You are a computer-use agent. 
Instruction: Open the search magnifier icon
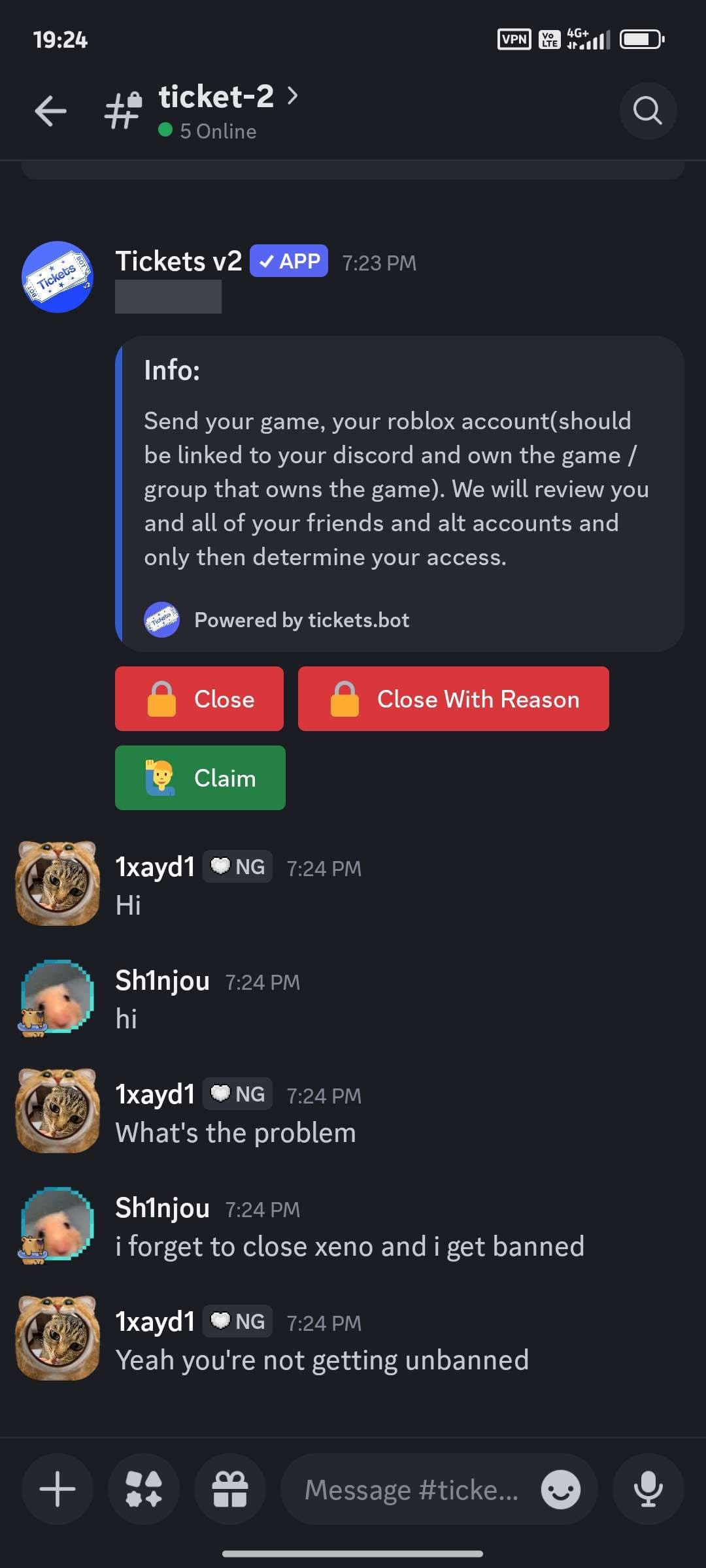click(648, 110)
